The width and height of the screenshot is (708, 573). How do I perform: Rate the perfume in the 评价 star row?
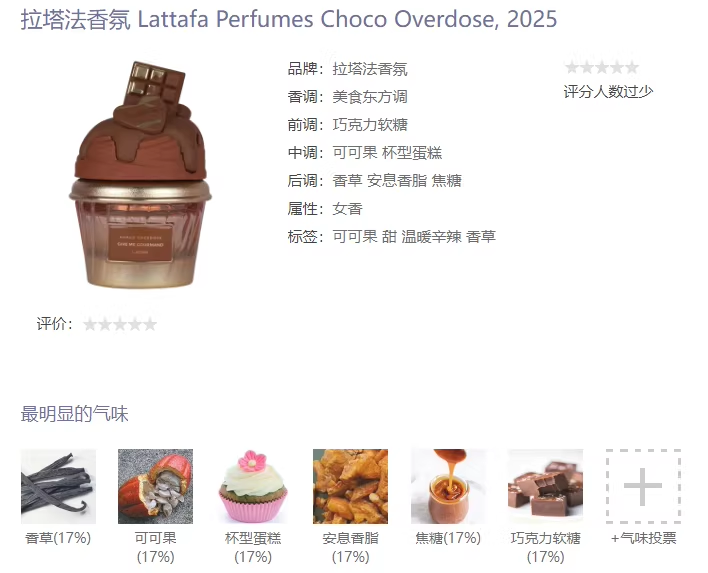120,324
